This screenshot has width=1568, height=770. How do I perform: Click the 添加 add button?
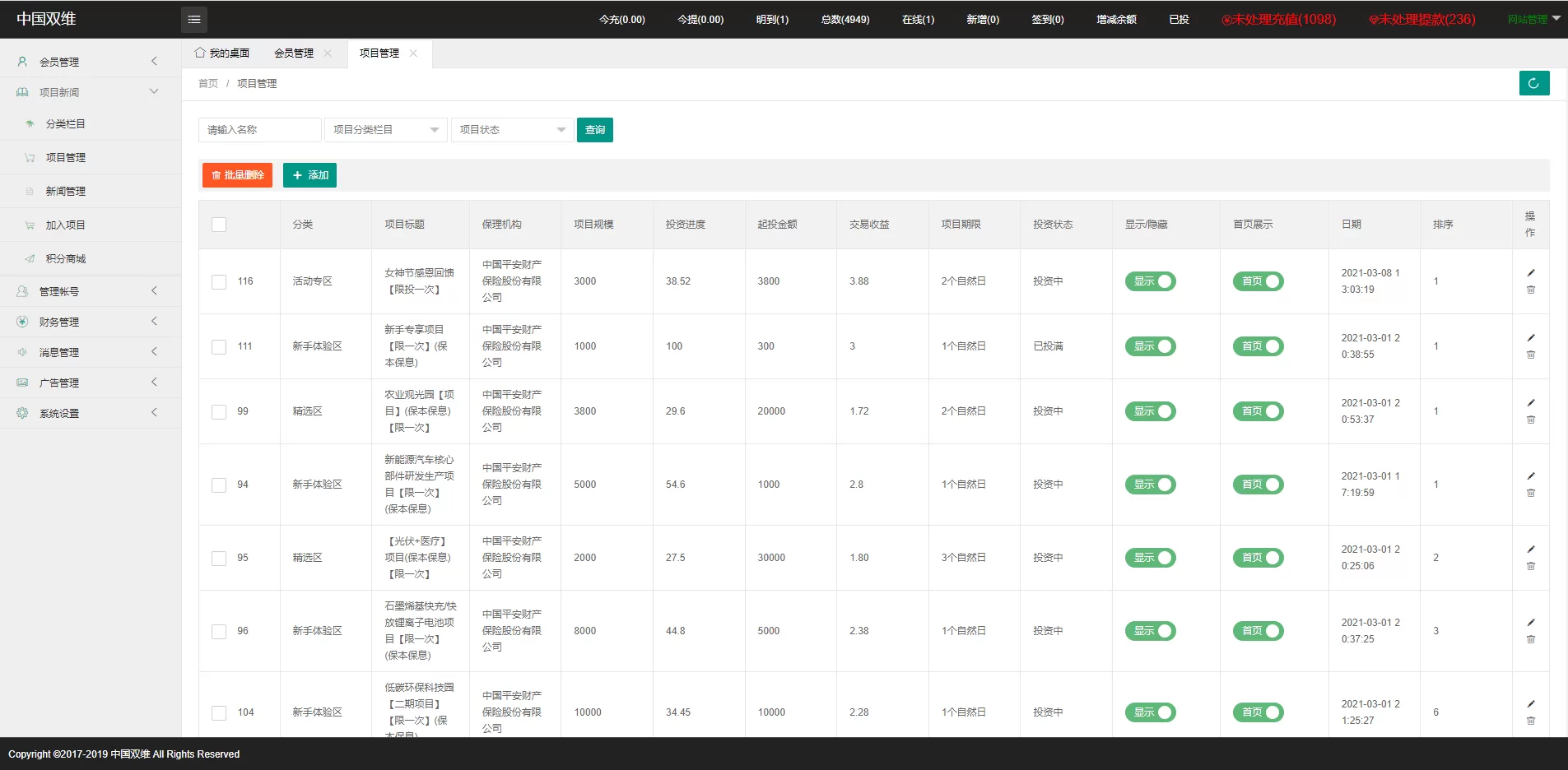[309, 175]
